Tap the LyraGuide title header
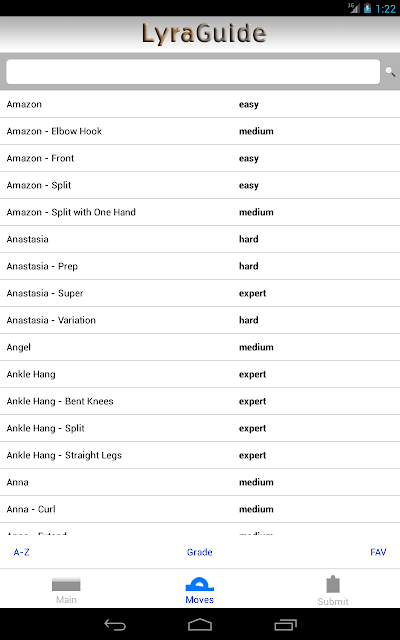Image resolution: width=400 pixels, height=640 pixels. pyautogui.click(x=204, y=33)
